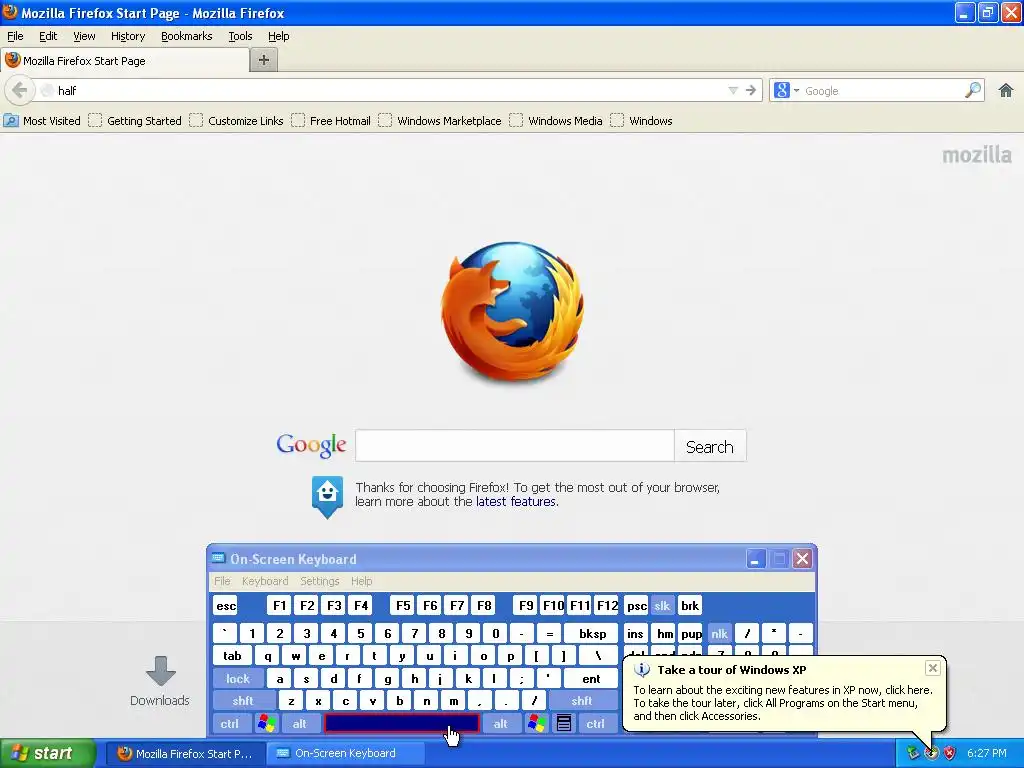This screenshot has width=1024, height=768.
Task: Click the F1 key on on-screen keyboard
Action: (279, 605)
